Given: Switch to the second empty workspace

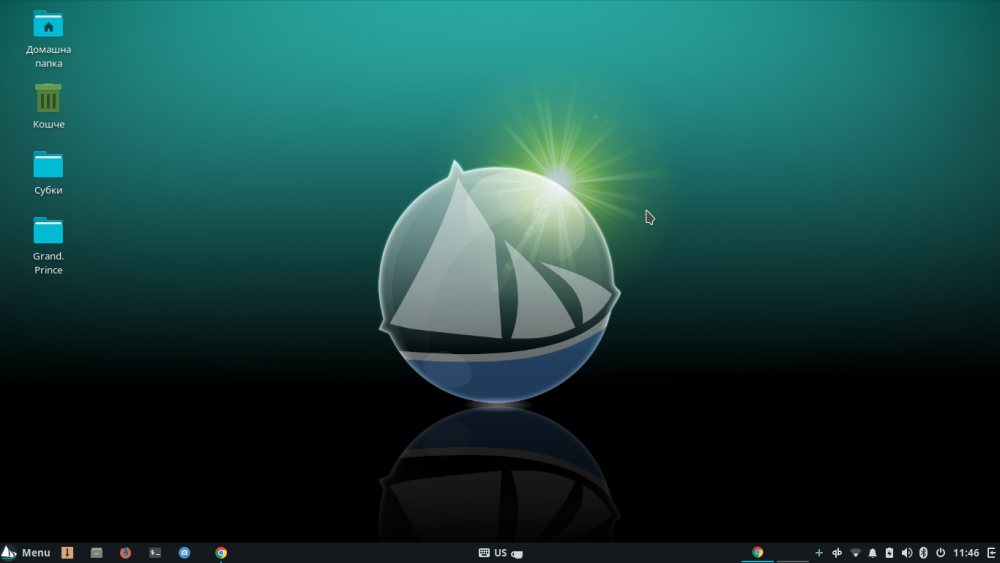Looking at the screenshot, I should [x=793, y=552].
